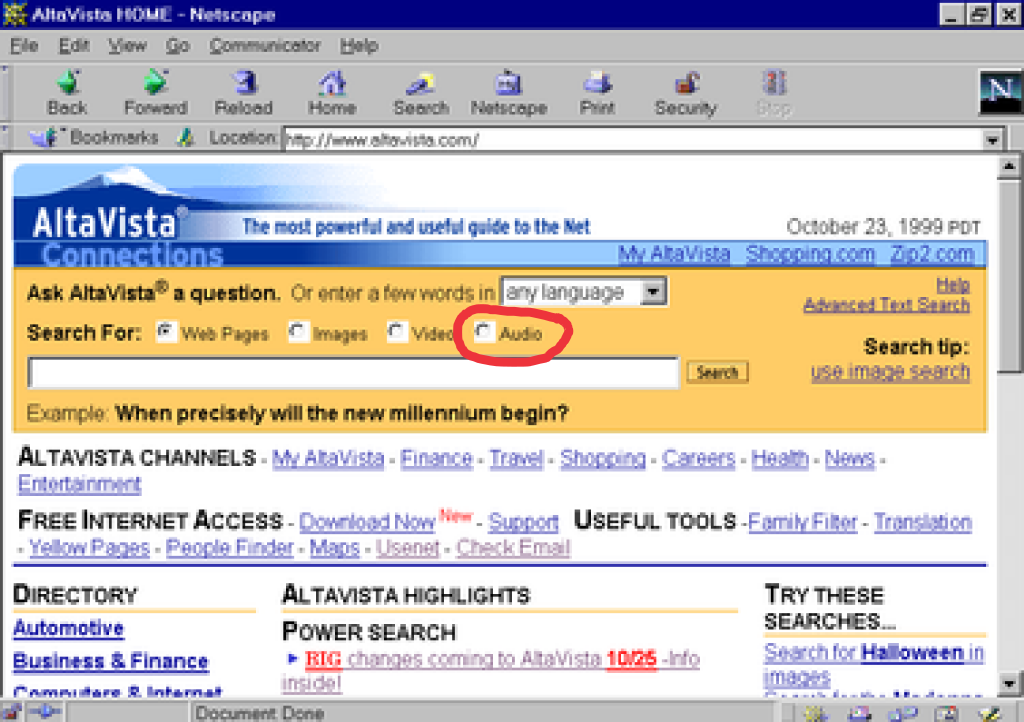1024x722 pixels.
Task: Click the Forward navigation icon
Action: tap(155, 93)
